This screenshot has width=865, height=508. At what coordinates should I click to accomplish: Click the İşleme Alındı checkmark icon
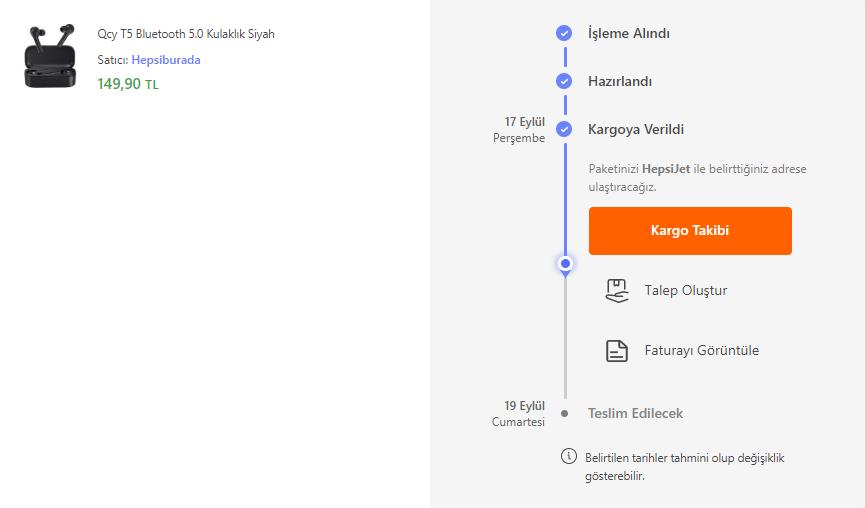564,33
